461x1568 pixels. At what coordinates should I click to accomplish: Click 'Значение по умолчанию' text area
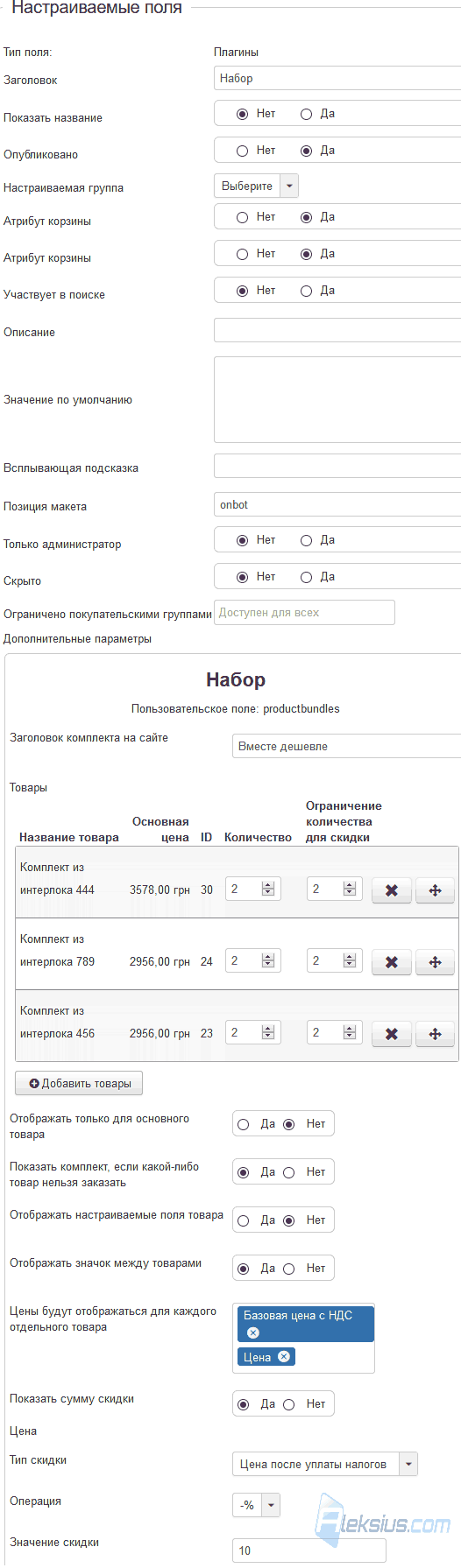(337, 399)
